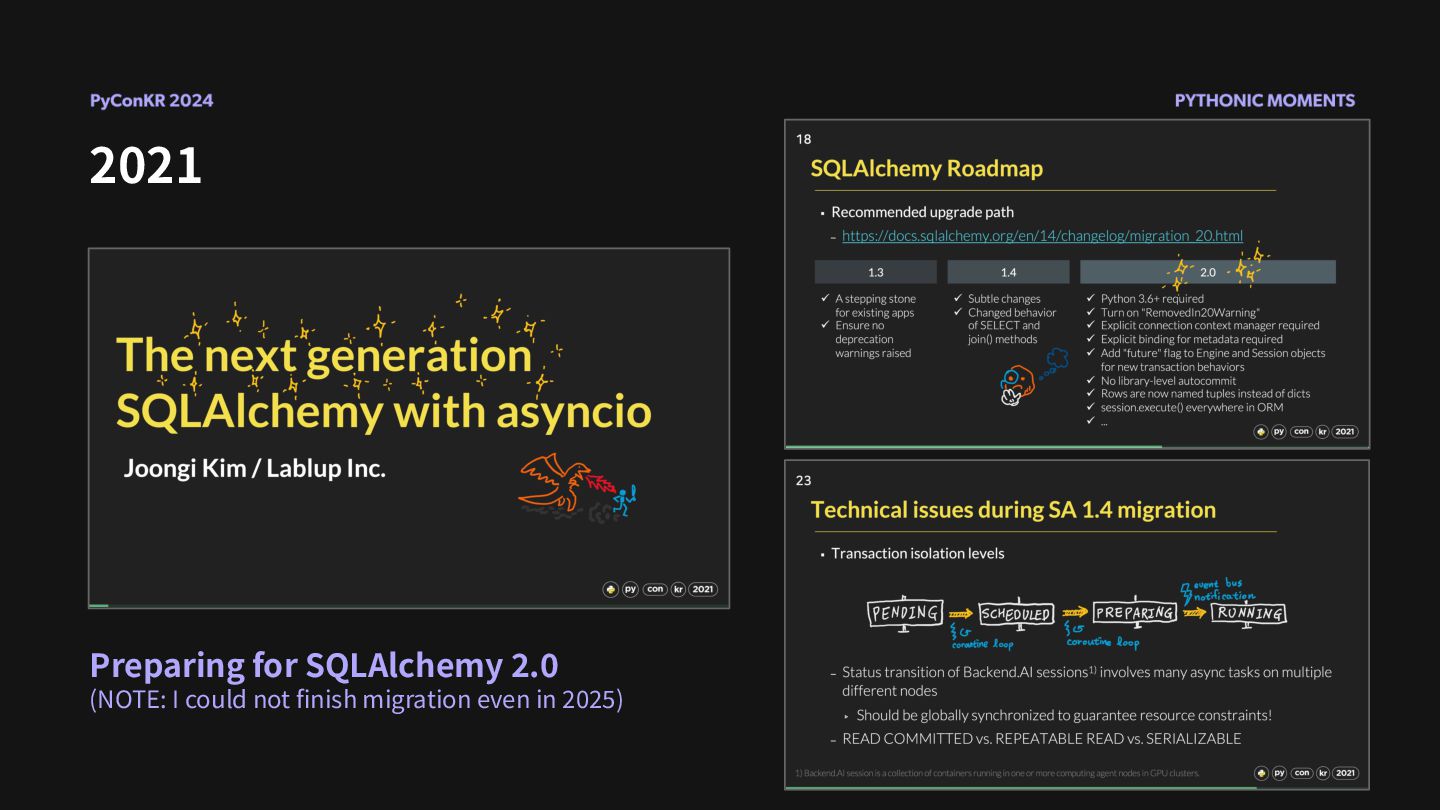Click the green progress bar under slide 23
Screen dimensions: 1440x810
coord(1021,787)
